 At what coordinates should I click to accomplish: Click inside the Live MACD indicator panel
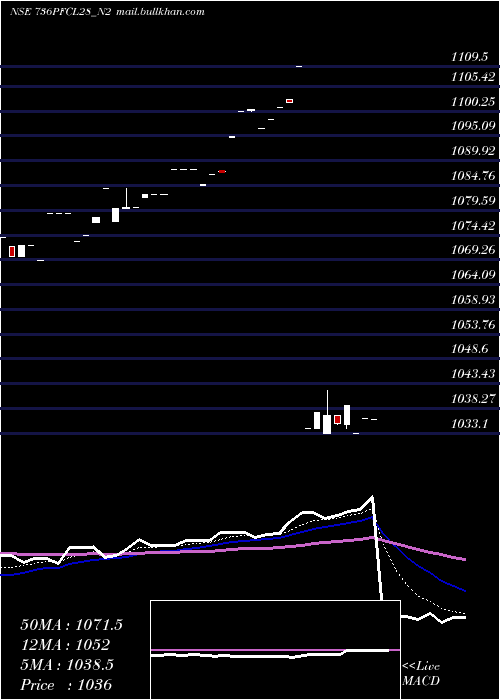(x=275, y=650)
